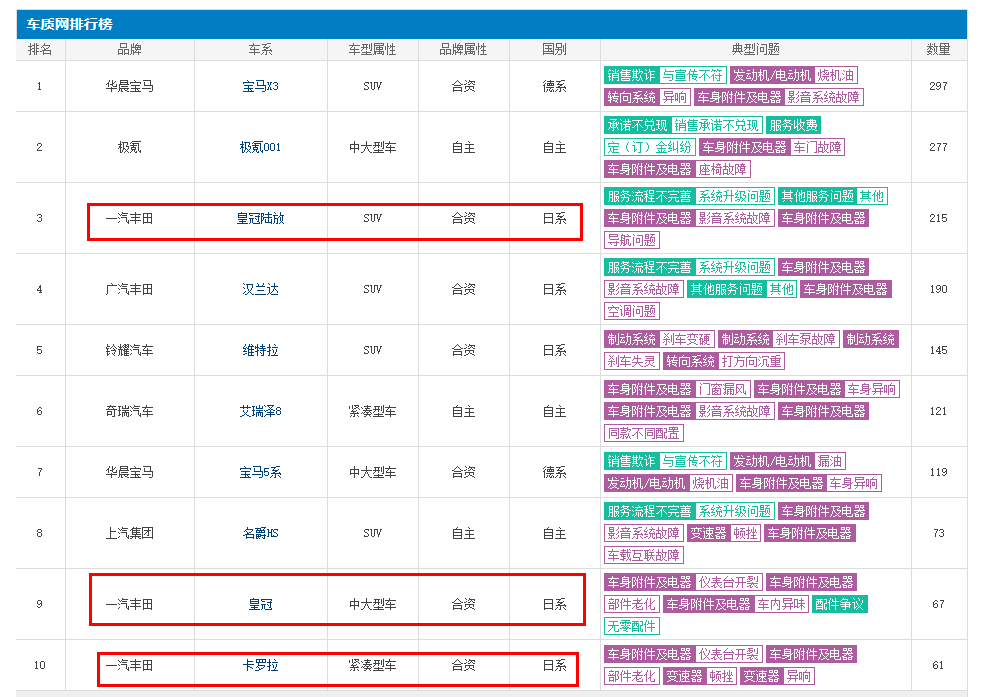
Task: Select the 车载互联故障 issue tag
Action: tap(644, 555)
